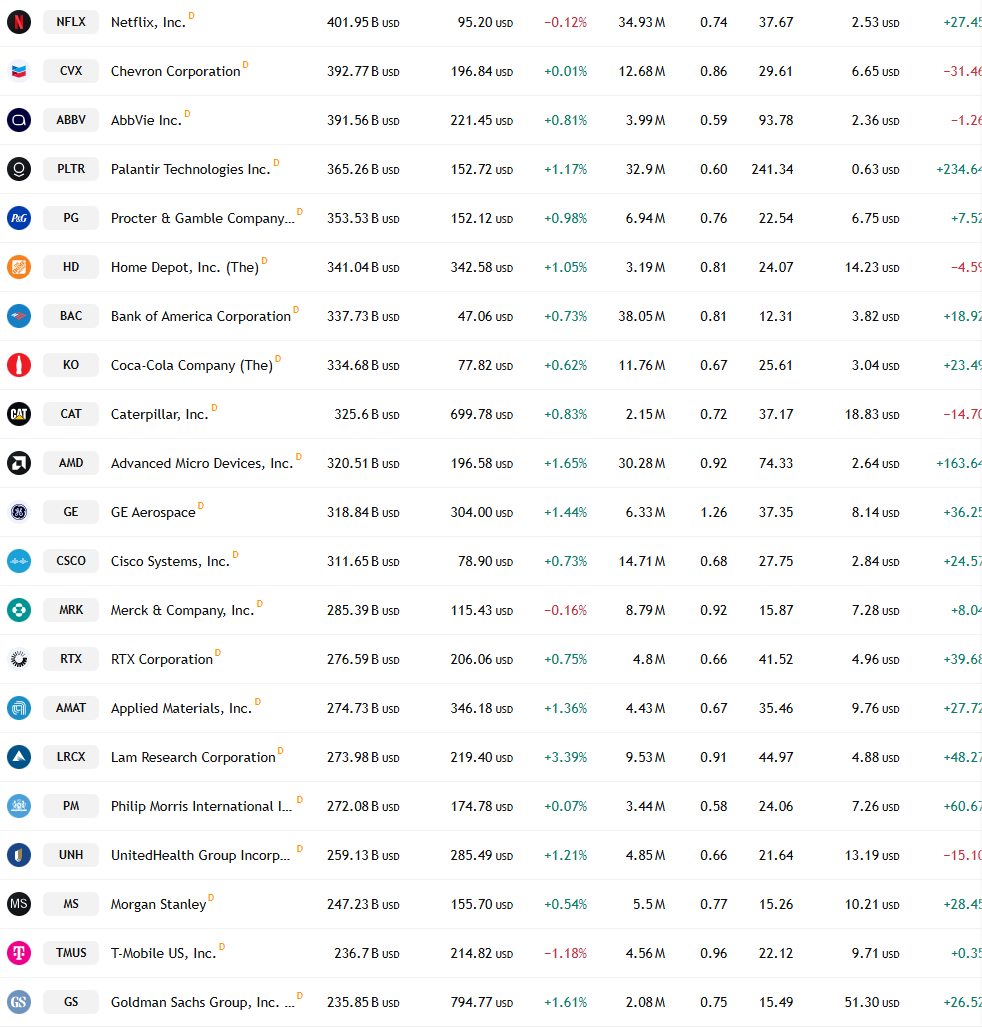Click Goldman Sachs price 794.77 USD

click(x=482, y=1002)
